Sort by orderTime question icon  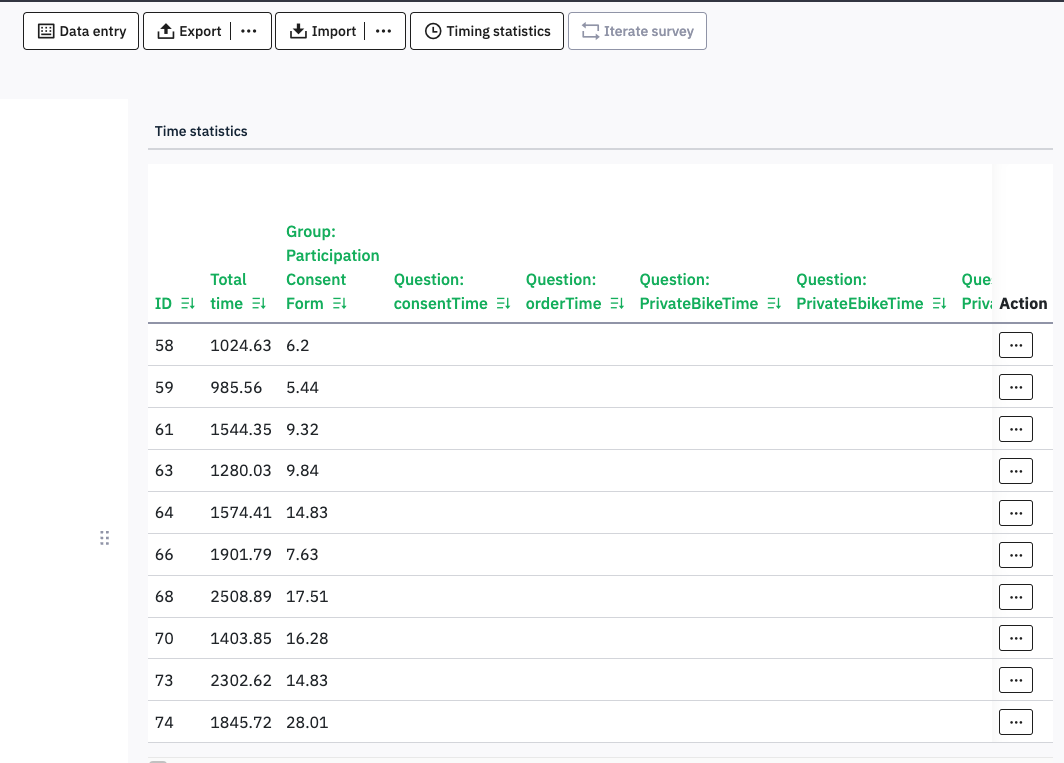[617, 304]
